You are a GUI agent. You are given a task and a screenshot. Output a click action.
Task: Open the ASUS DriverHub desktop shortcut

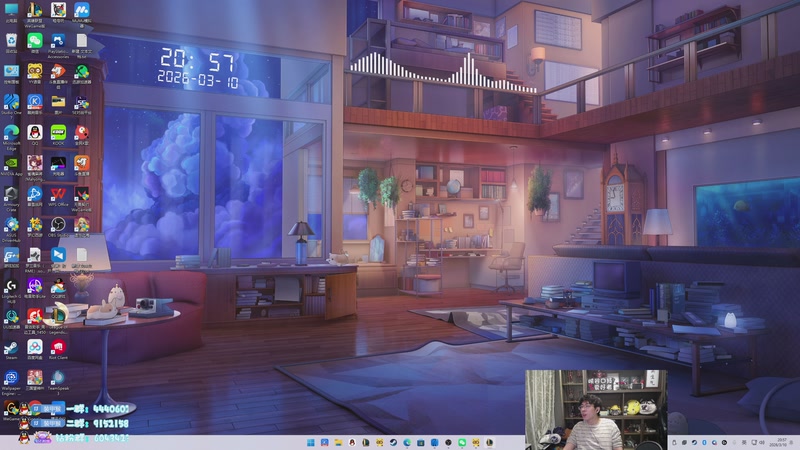point(11,229)
